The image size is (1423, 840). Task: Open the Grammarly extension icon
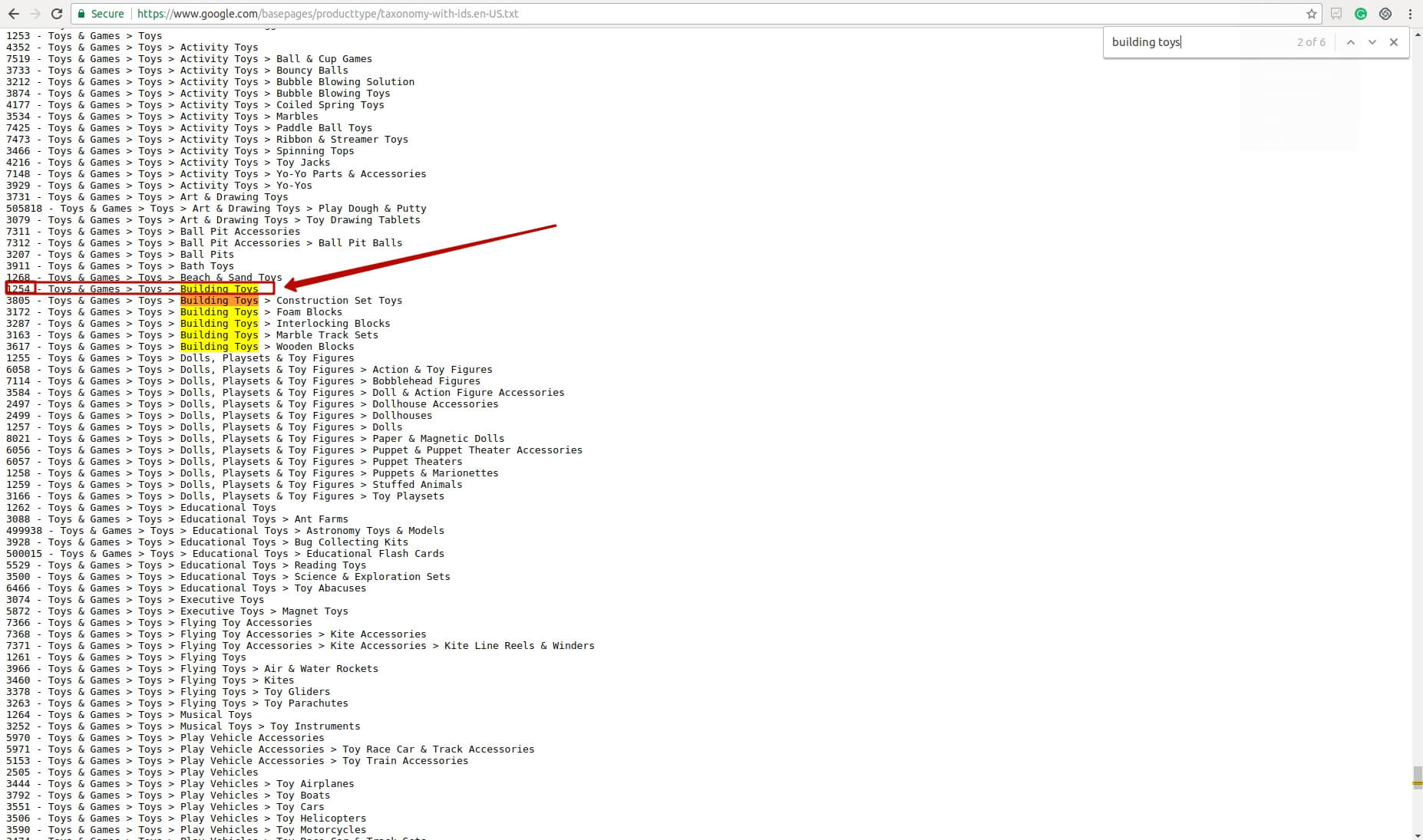pyautogui.click(x=1361, y=14)
